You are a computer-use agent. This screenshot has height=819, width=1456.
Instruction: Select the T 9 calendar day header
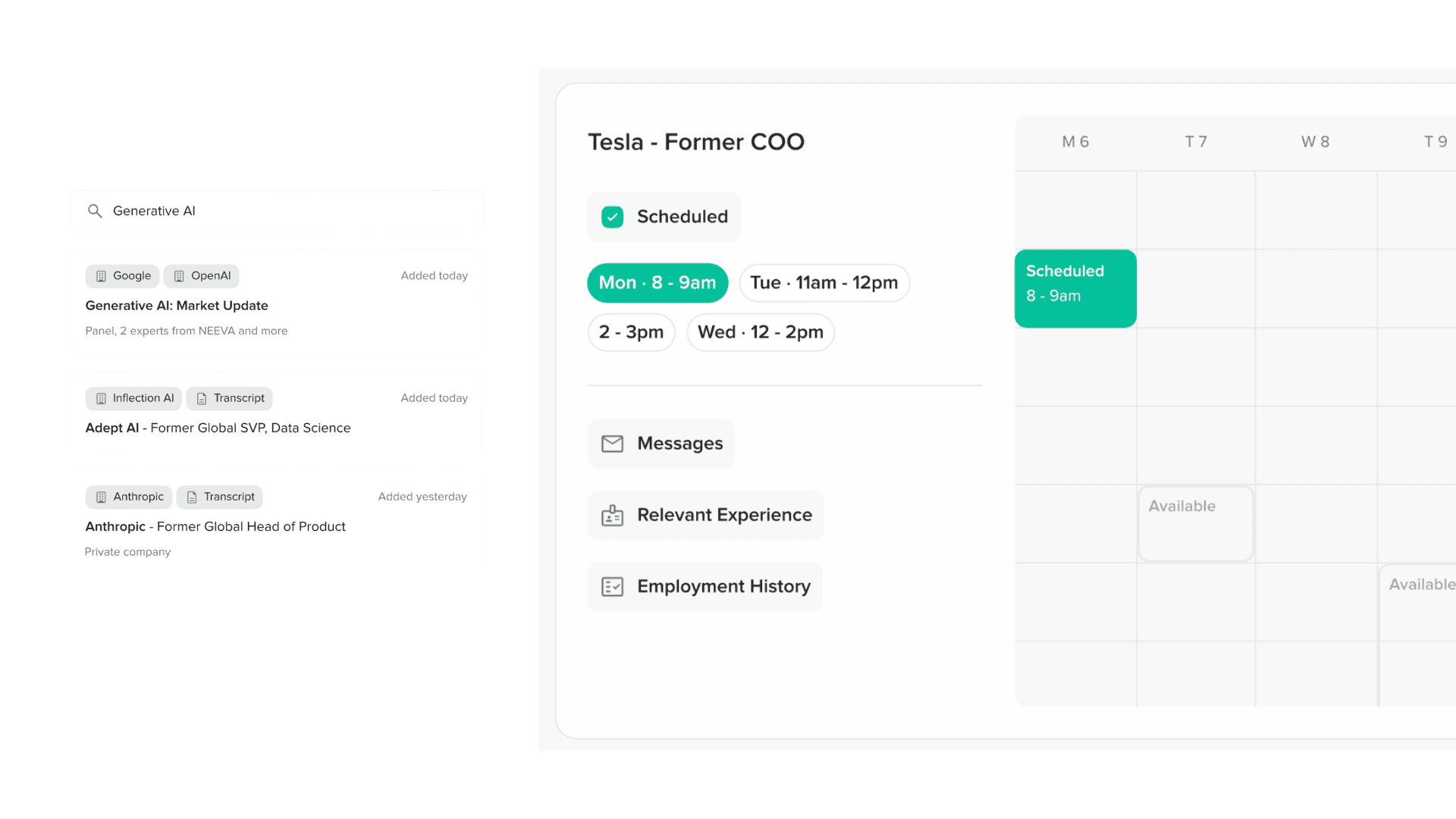(1436, 142)
